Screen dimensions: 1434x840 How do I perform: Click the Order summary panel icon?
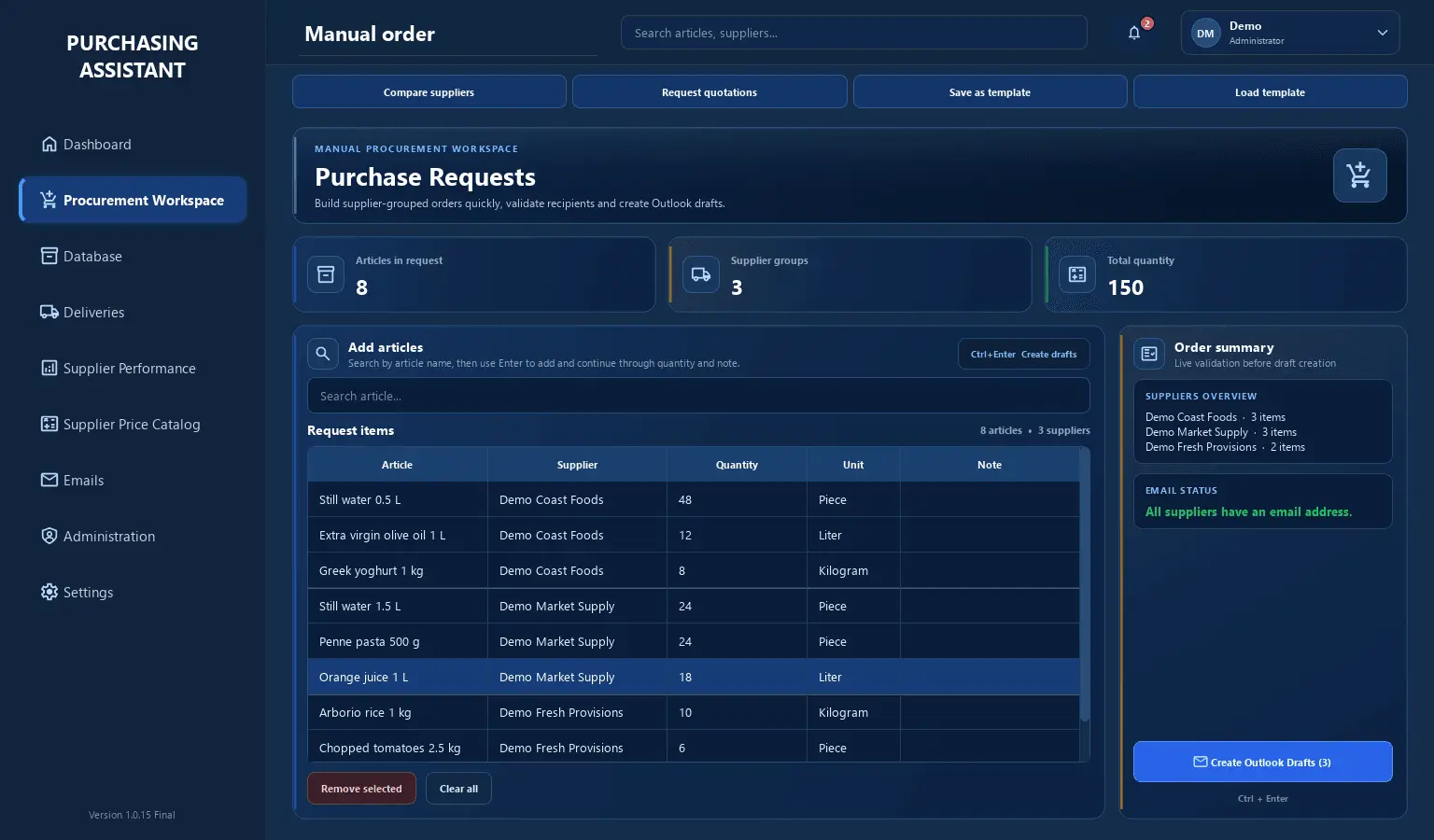(x=1149, y=354)
